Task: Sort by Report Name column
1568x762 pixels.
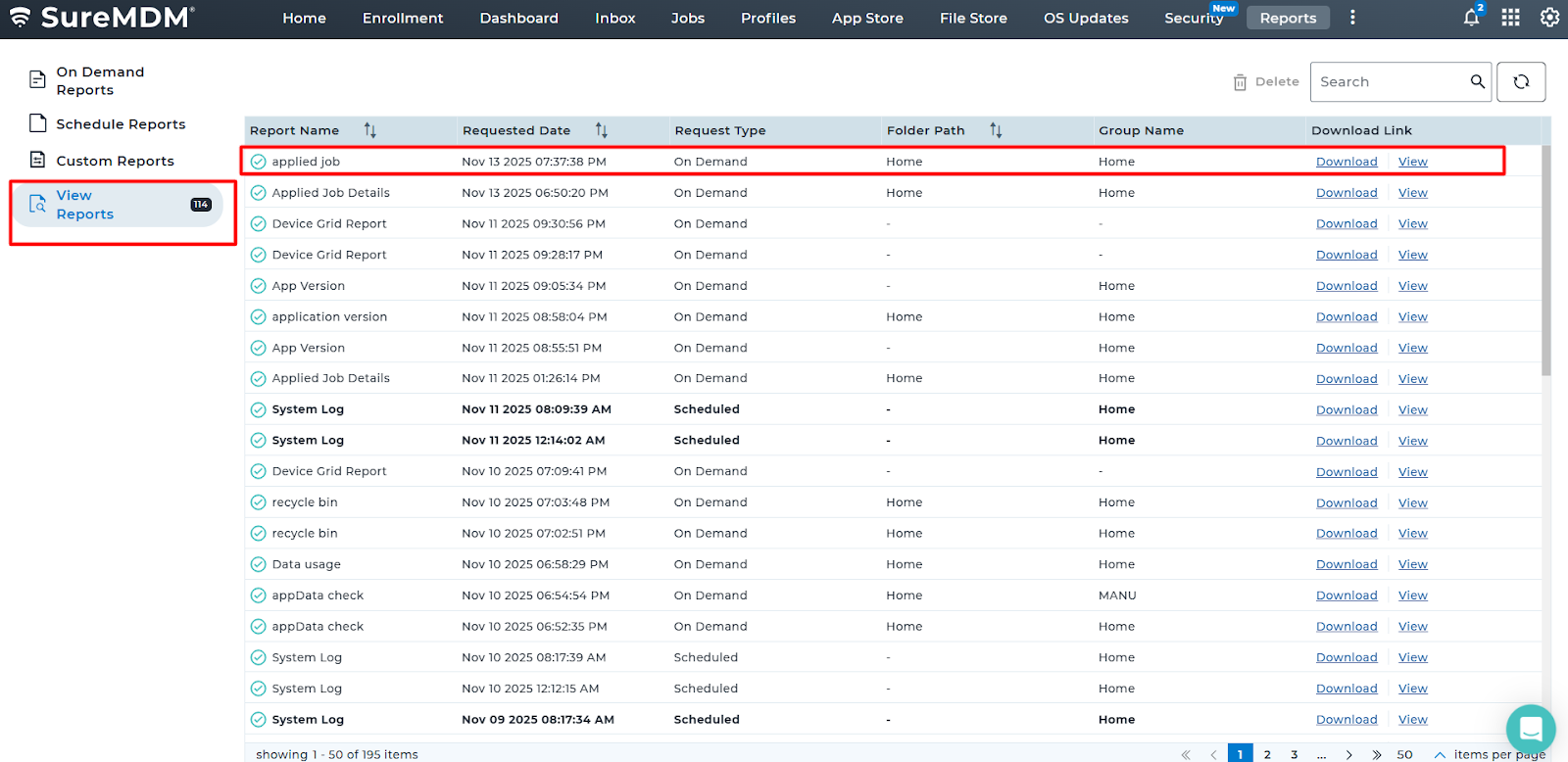Action: [370, 130]
